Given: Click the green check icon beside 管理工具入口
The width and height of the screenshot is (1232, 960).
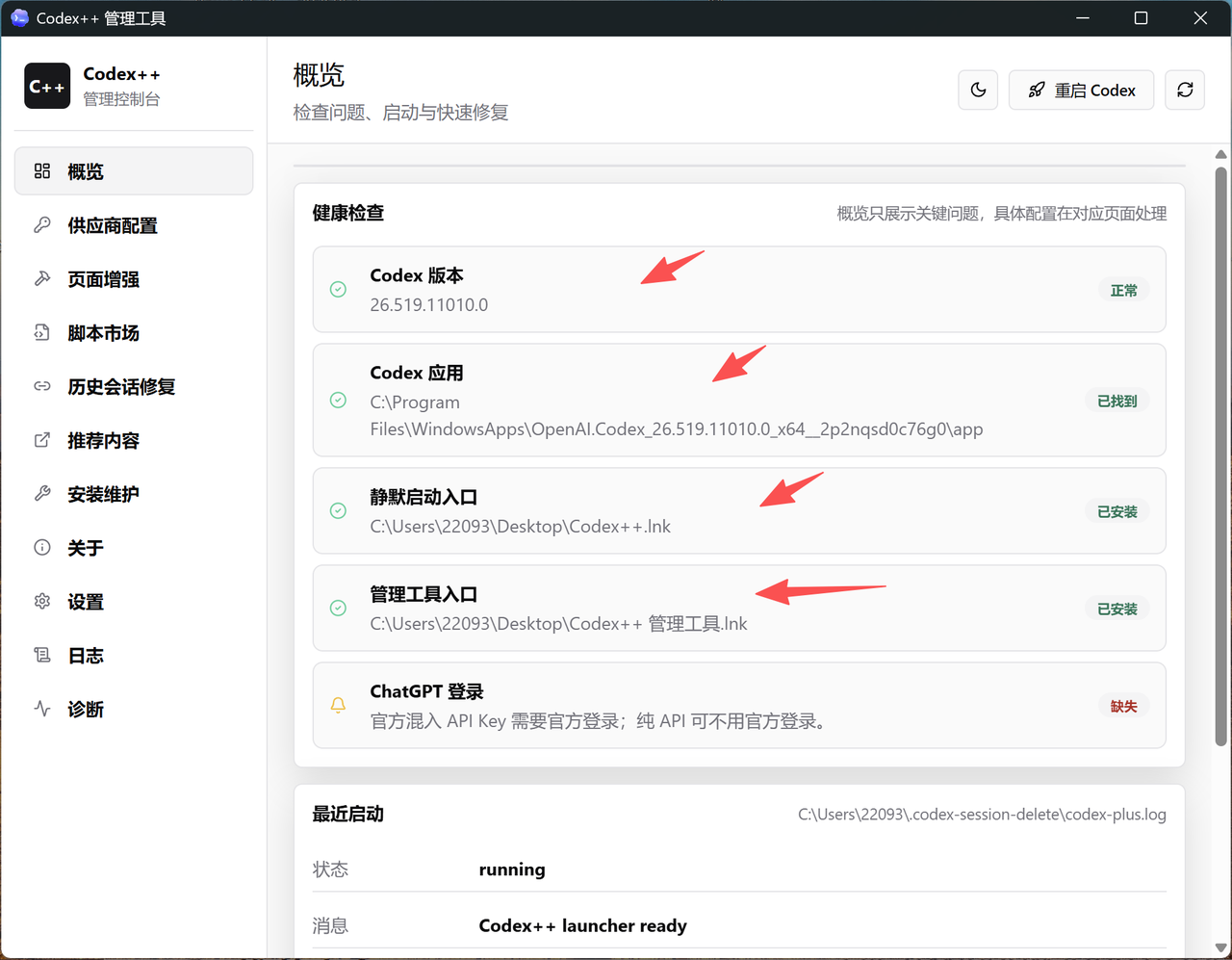Looking at the screenshot, I should [338, 608].
